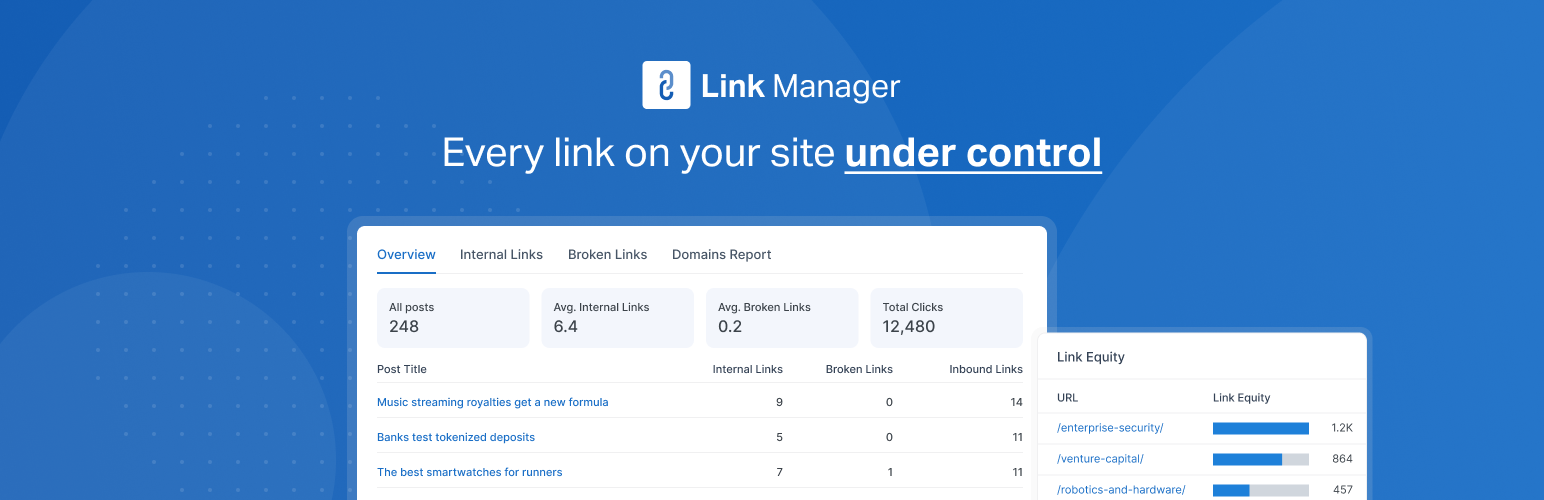
Task: Click the Link Equity panel title
Action: pos(1091,357)
